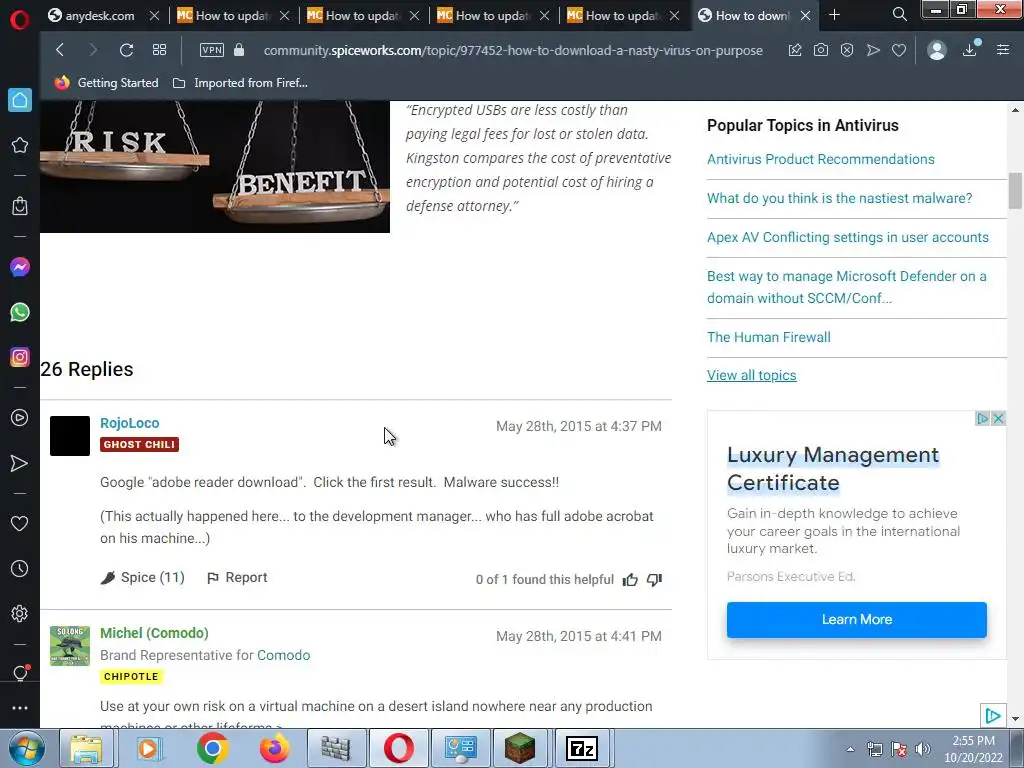Screen dimensions: 1024x768
Task: Add page to bookmarks with heart icon
Action: tap(899, 50)
